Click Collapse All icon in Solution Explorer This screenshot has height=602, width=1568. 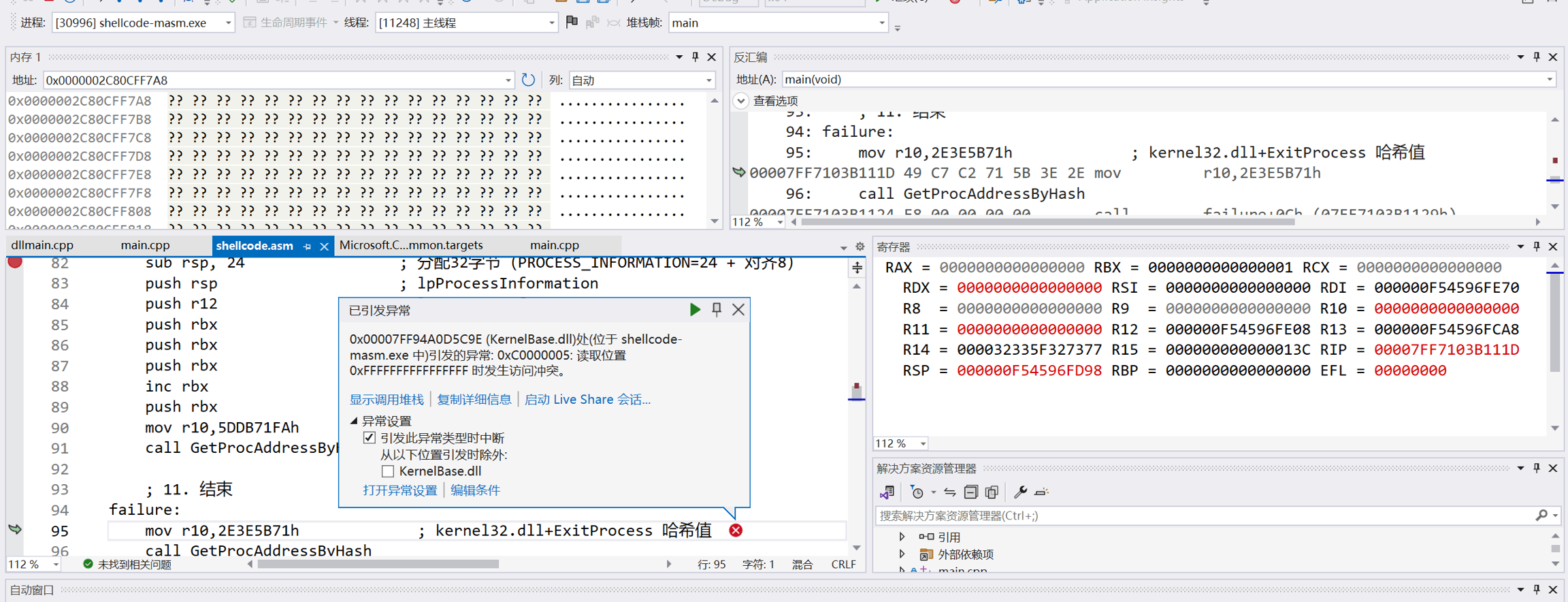click(x=971, y=492)
